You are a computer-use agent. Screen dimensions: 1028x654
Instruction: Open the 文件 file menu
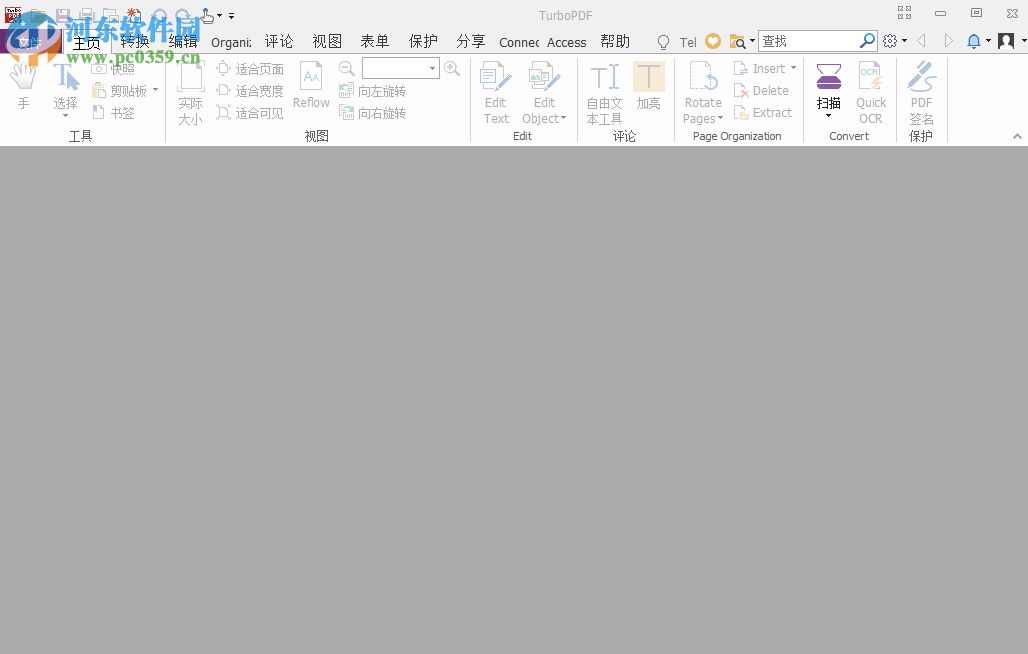coord(32,41)
